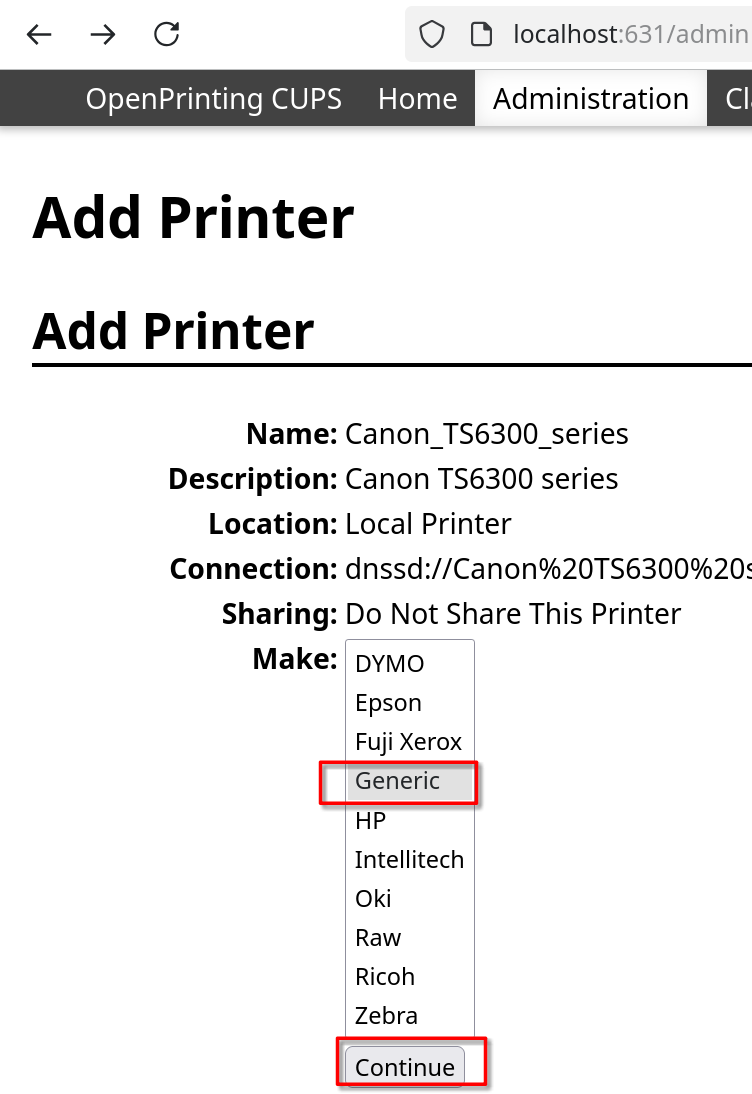Viewport: 752px width, 1094px height.
Task: Choose Fuji Xerox as the make
Action: 408,742
